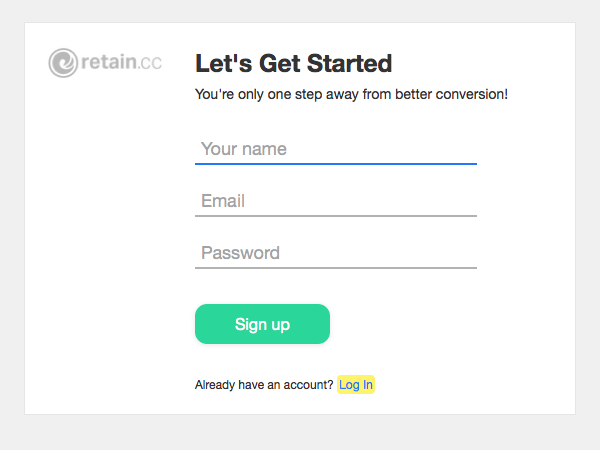Screen dimensions: 600x450
Task: Click the gray underline below Password
Action: (x=336, y=268)
